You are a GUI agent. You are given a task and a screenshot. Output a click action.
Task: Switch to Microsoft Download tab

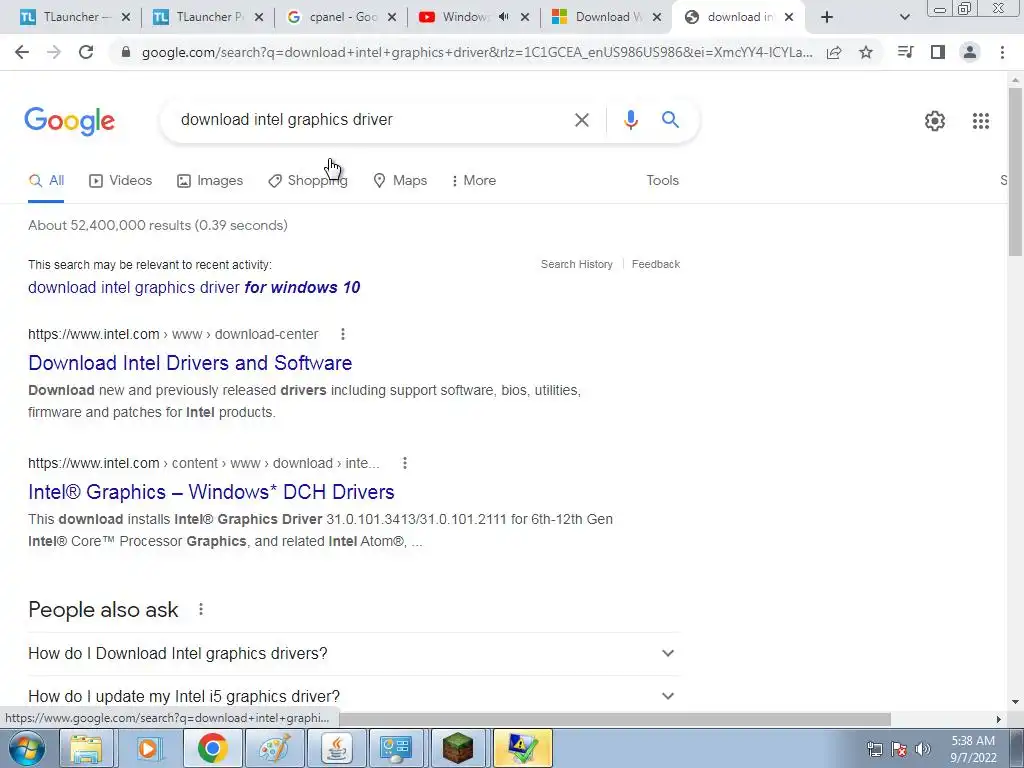pos(607,17)
